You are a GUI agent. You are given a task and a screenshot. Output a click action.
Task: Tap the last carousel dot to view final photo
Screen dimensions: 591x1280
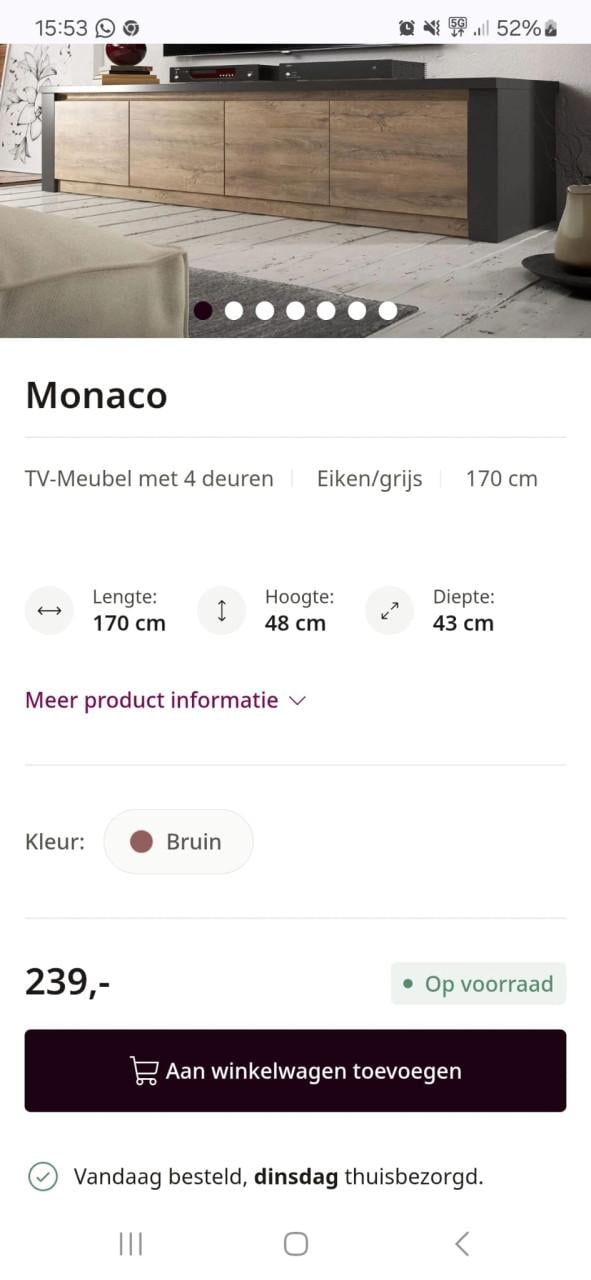pos(387,310)
